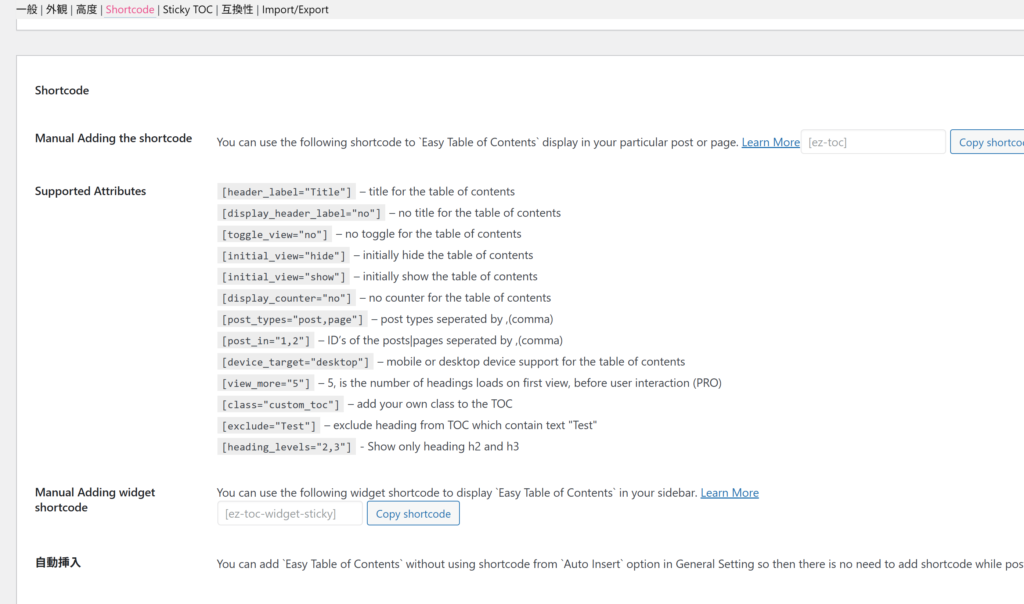Open the Import/Export tab
Viewport: 1024px width, 604px height.
295,10
